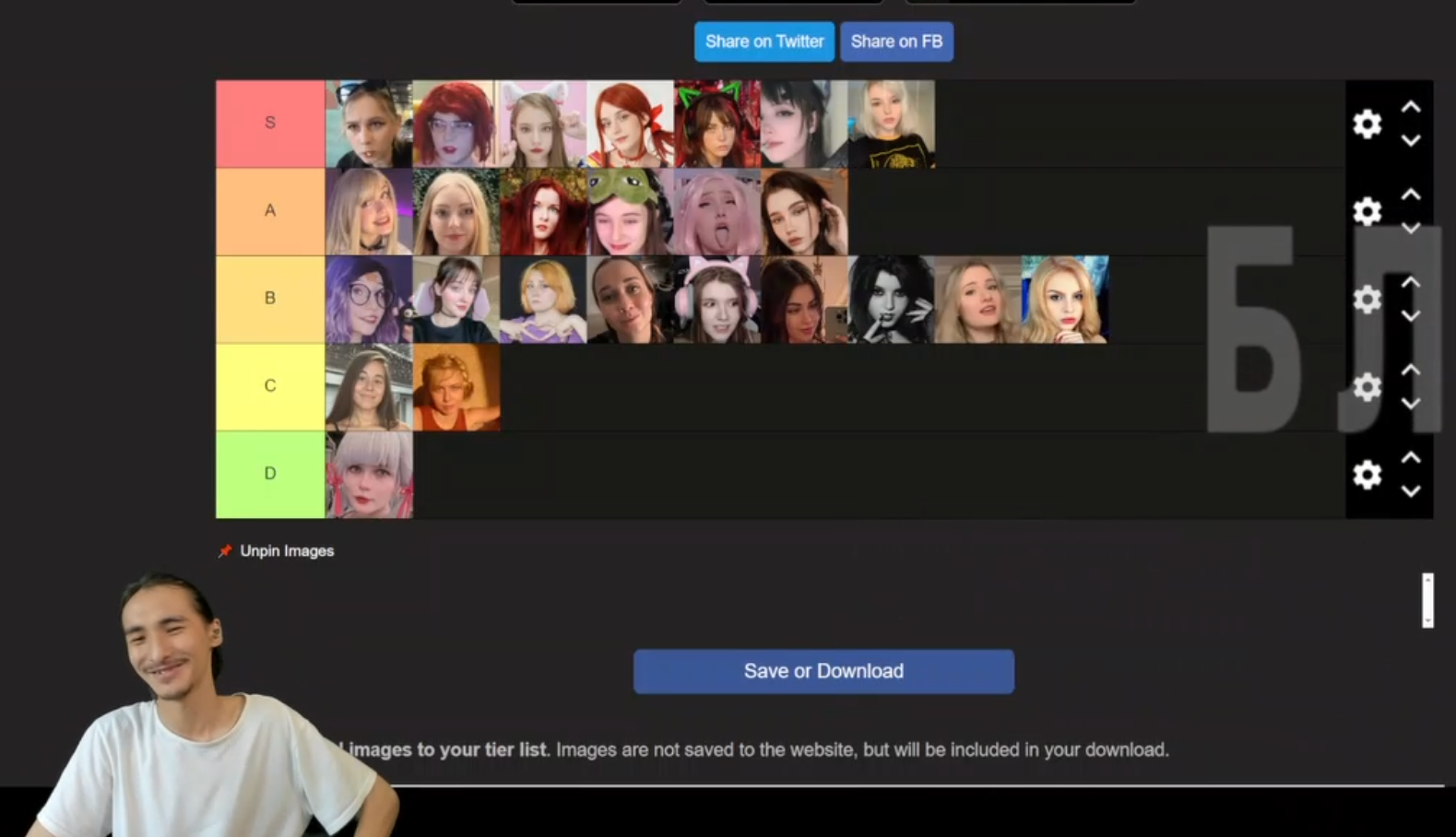The width and height of the screenshot is (1456, 837).
Task: Select A tier pink-haired thumbnail
Action: point(717,211)
